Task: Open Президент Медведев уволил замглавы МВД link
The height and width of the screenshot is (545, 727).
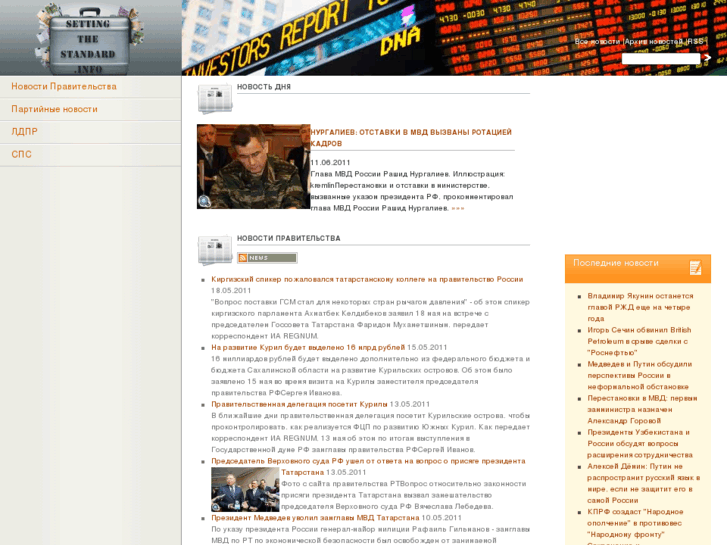Action: (x=315, y=518)
